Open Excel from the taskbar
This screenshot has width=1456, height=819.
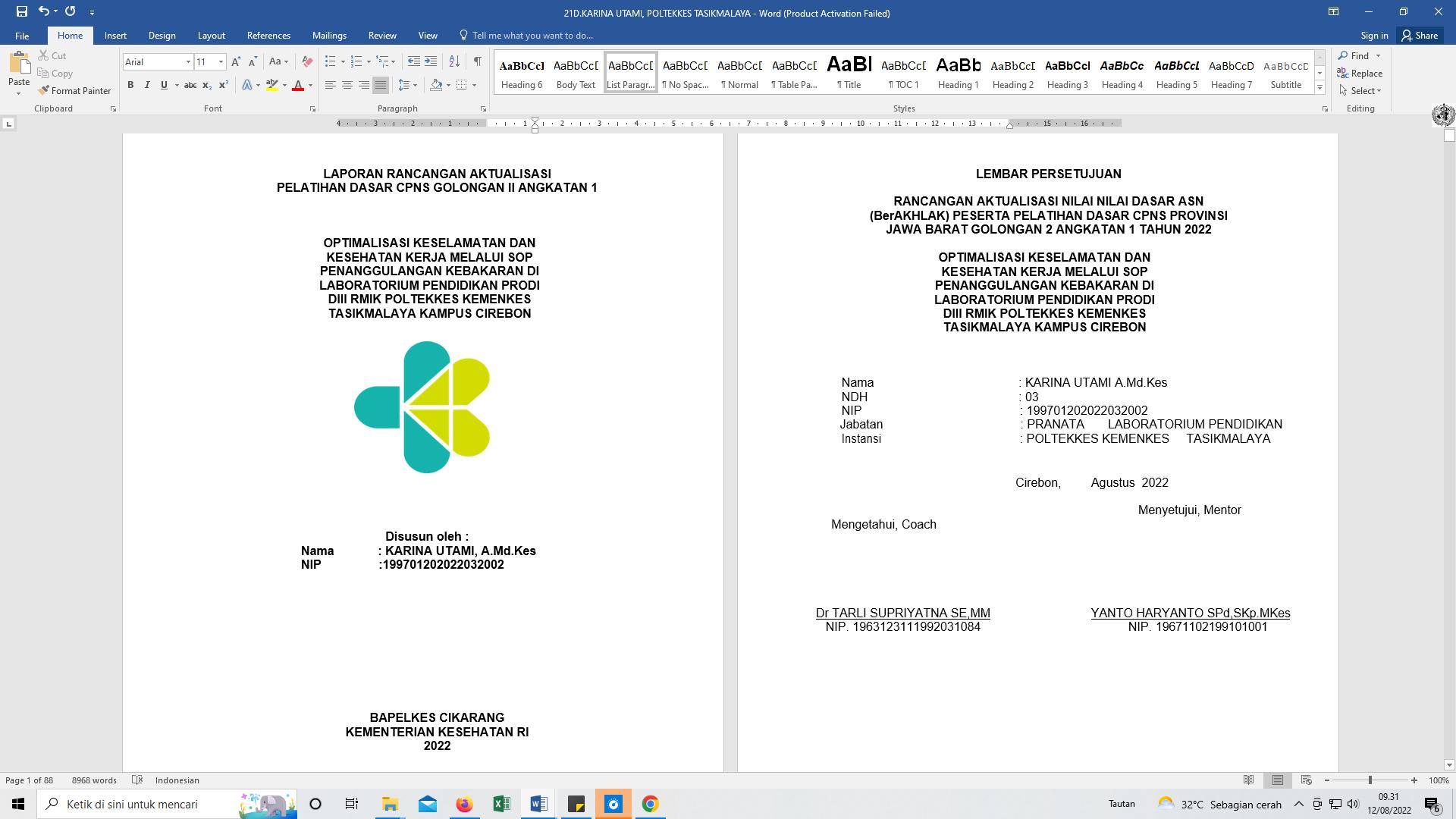501,804
